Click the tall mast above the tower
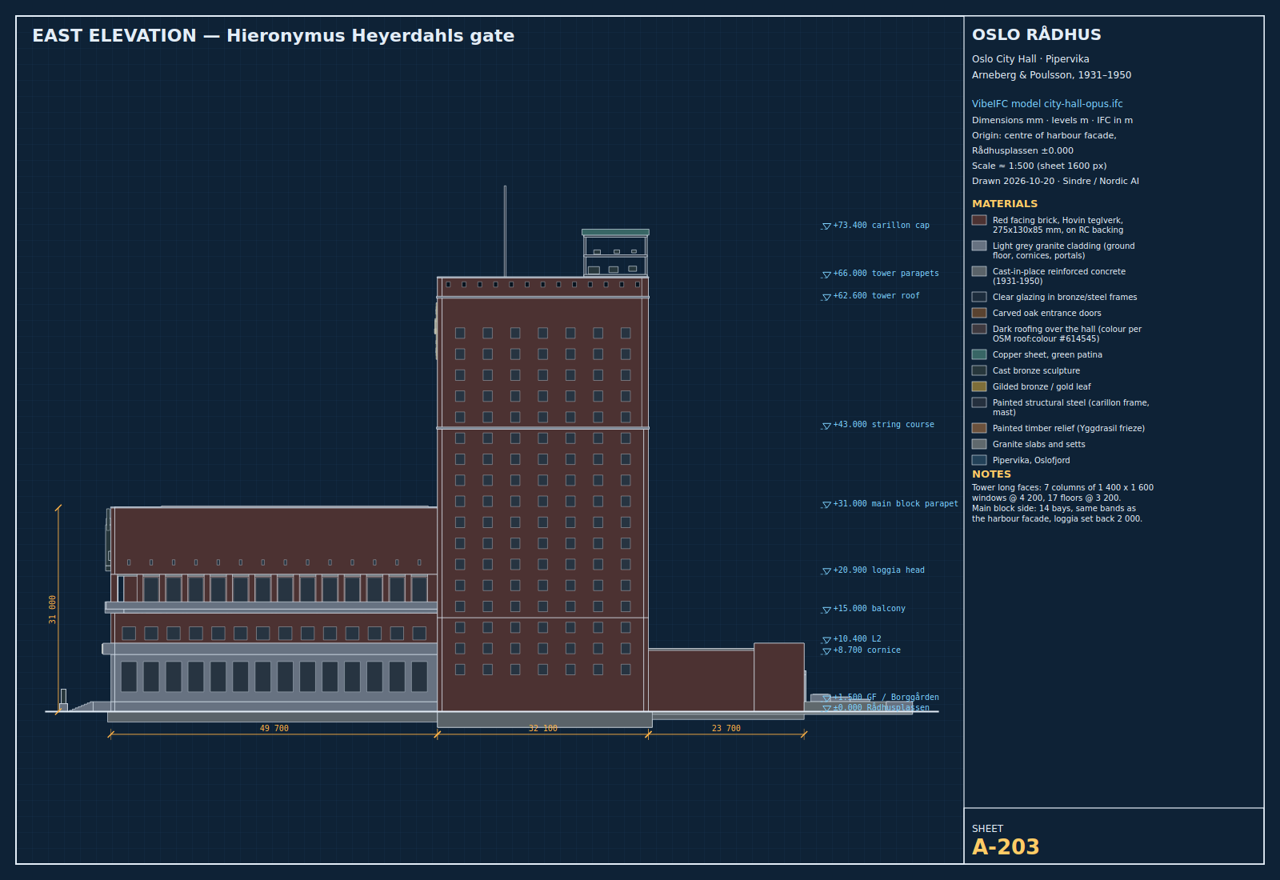 (505, 231)
